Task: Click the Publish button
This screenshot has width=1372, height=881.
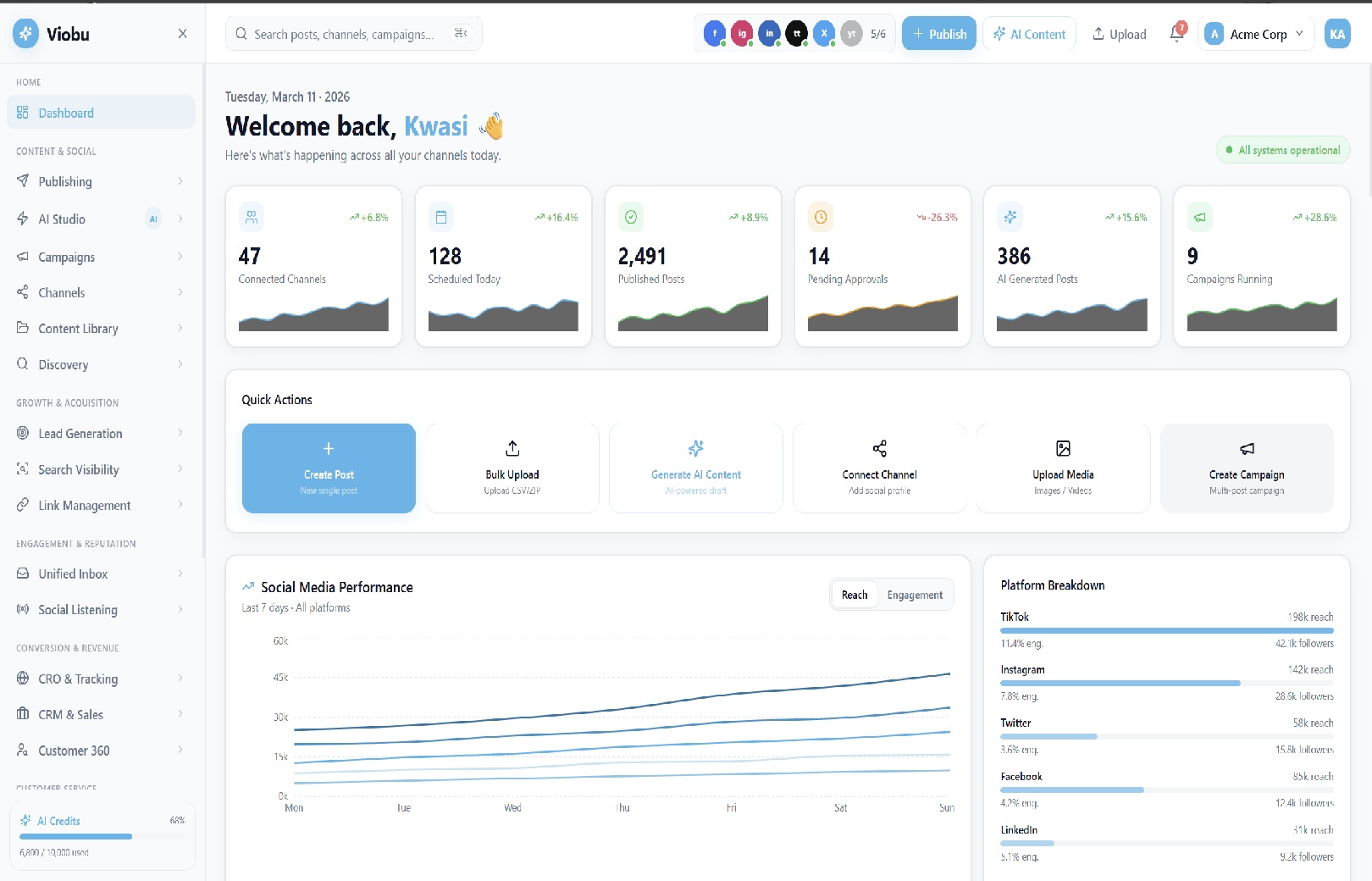Action: pos(939,34)
